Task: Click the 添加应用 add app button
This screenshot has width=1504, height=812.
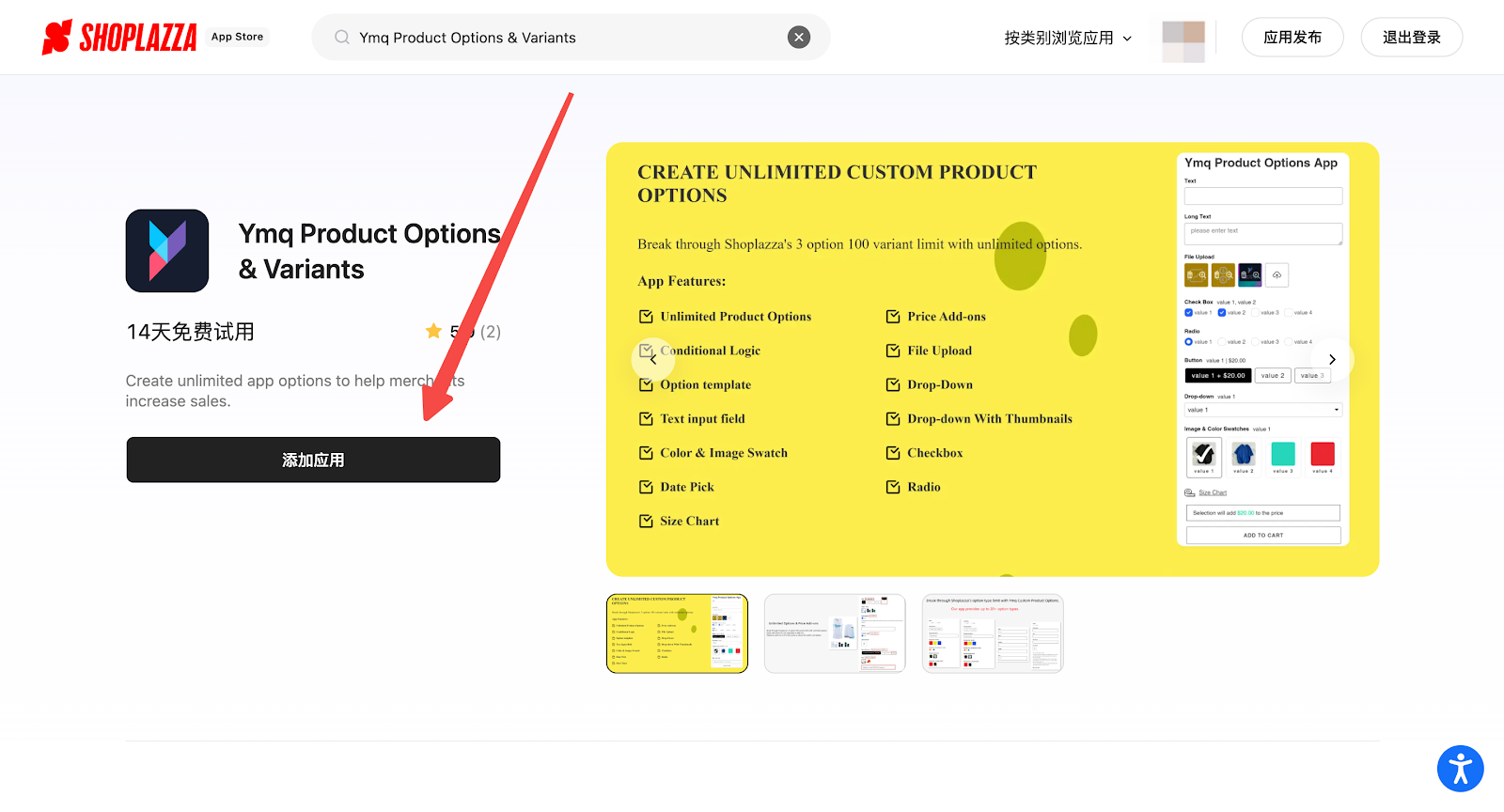Action: [313, 460]
